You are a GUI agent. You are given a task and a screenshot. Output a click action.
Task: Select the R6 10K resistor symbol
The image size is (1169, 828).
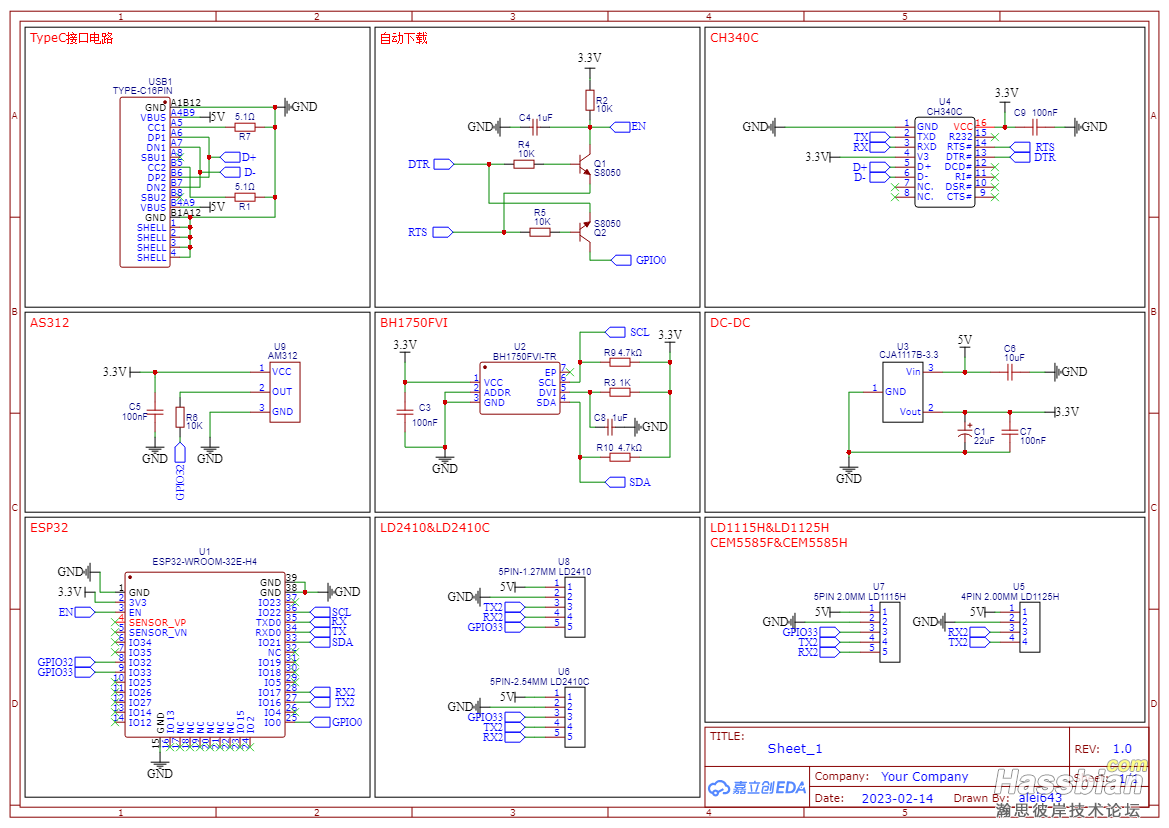pyautogui.click(x=180, y=417)
